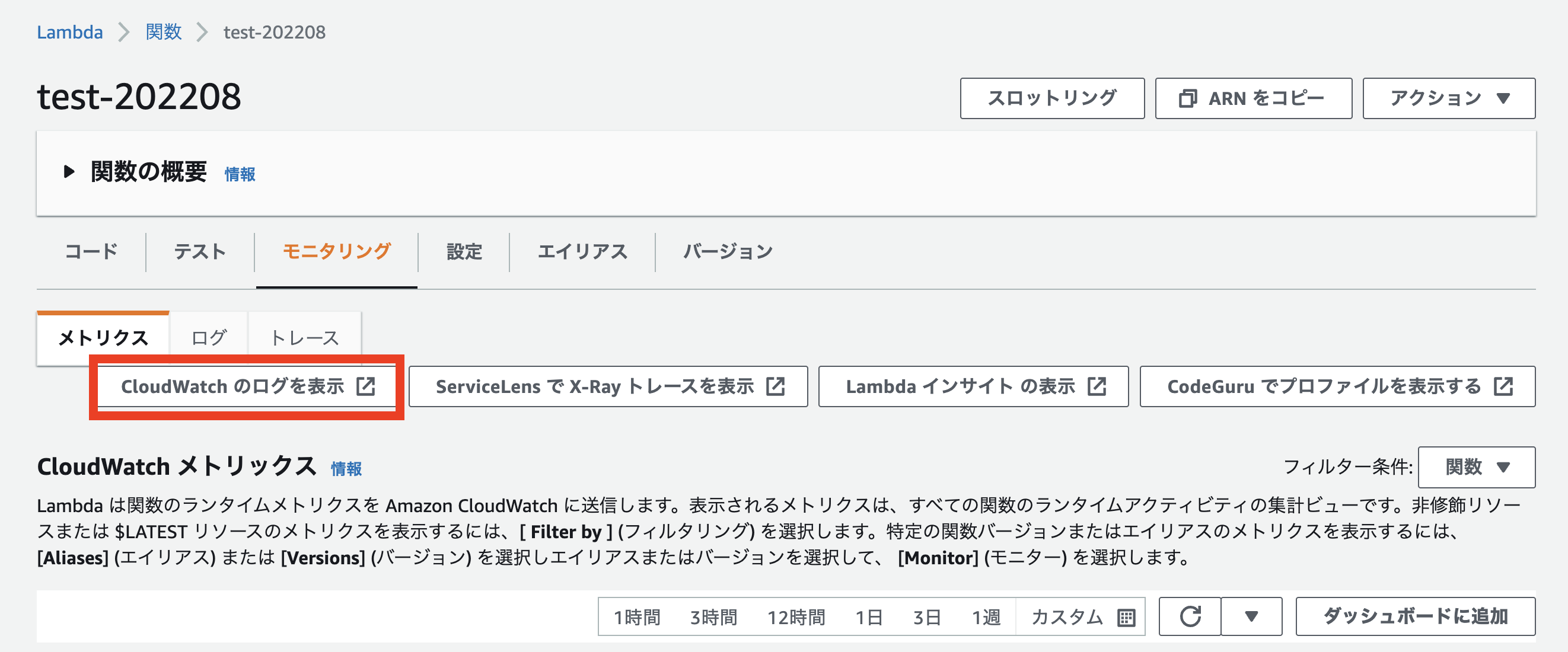
Task: Click the Lambda インサイト external link icon
Action: pos(1098,386)
